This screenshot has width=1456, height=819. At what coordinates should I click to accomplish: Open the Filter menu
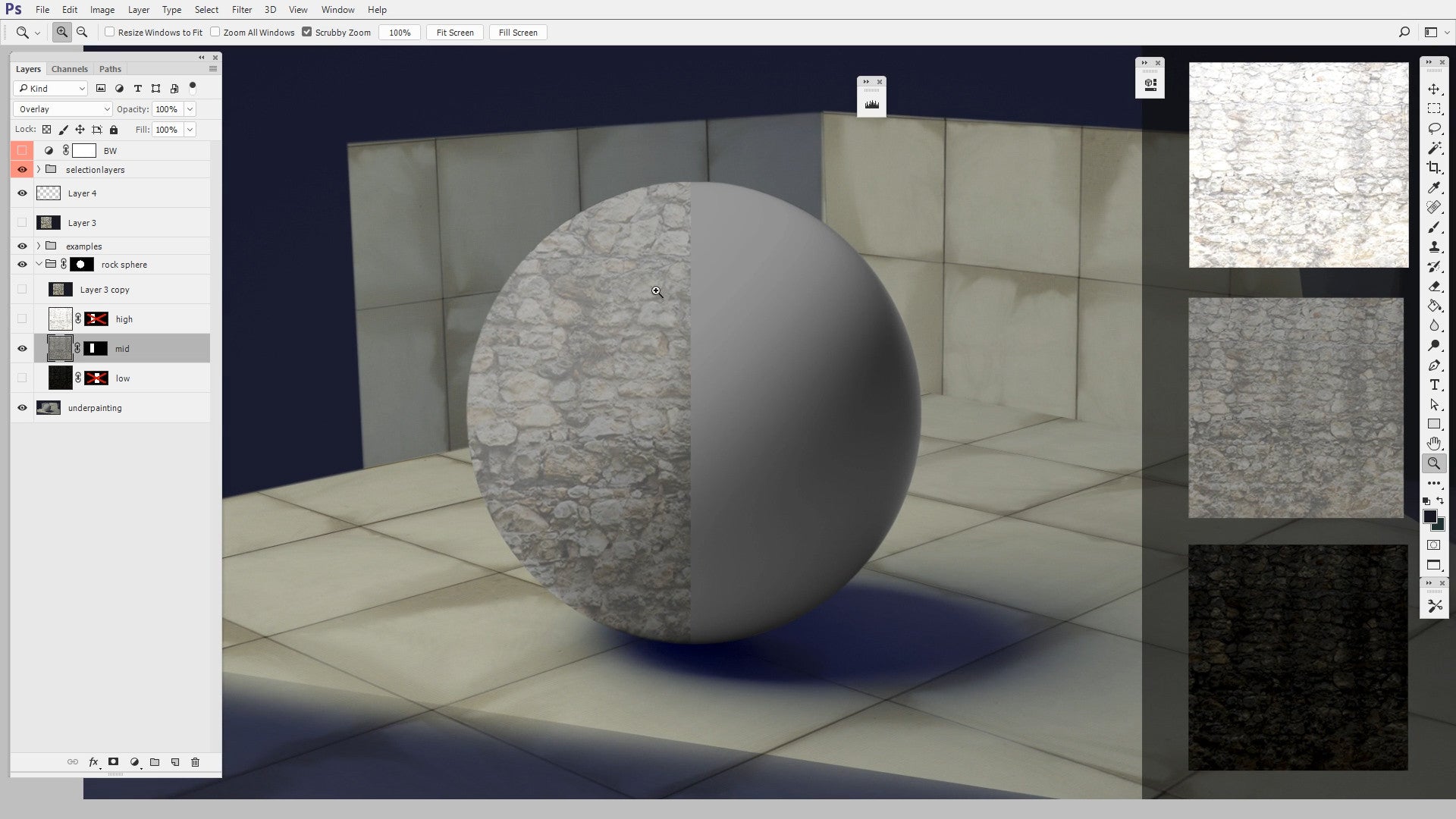click(x=242, y=9)
